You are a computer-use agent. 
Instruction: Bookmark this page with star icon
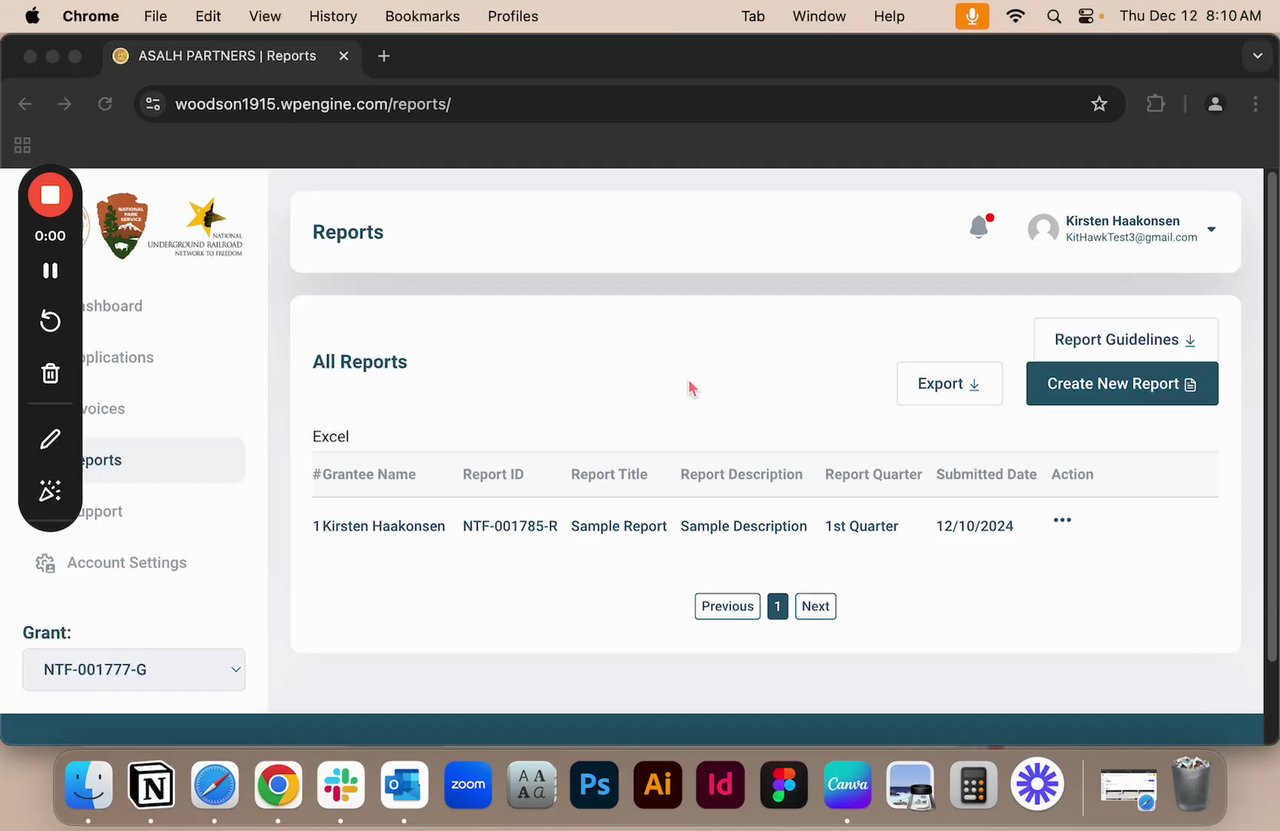pos(1099,104)
